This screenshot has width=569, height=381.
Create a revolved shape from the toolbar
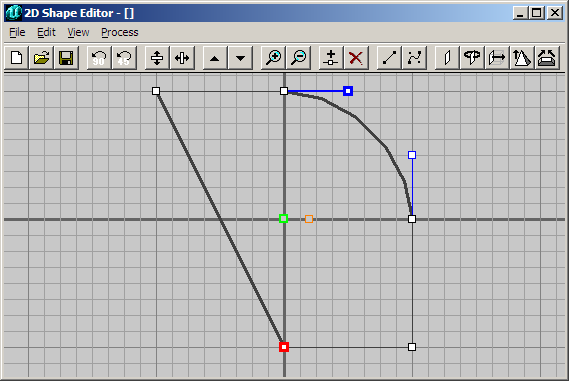pos(472,58)
